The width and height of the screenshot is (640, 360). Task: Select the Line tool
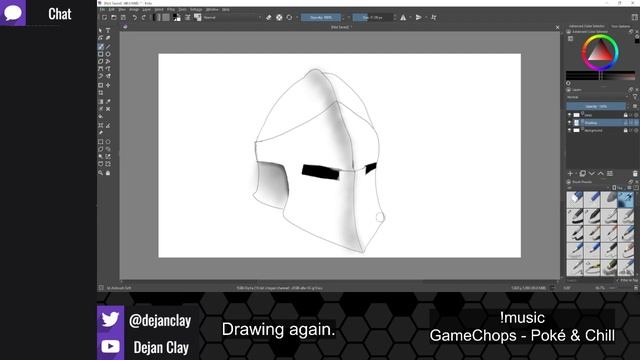point(108,47)
